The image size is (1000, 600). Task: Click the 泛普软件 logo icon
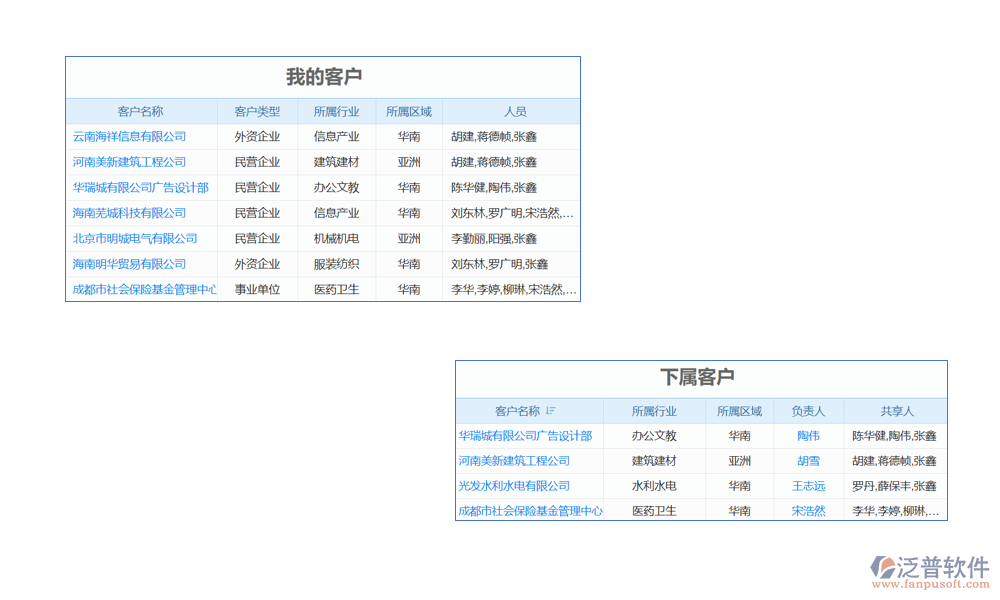882,568
